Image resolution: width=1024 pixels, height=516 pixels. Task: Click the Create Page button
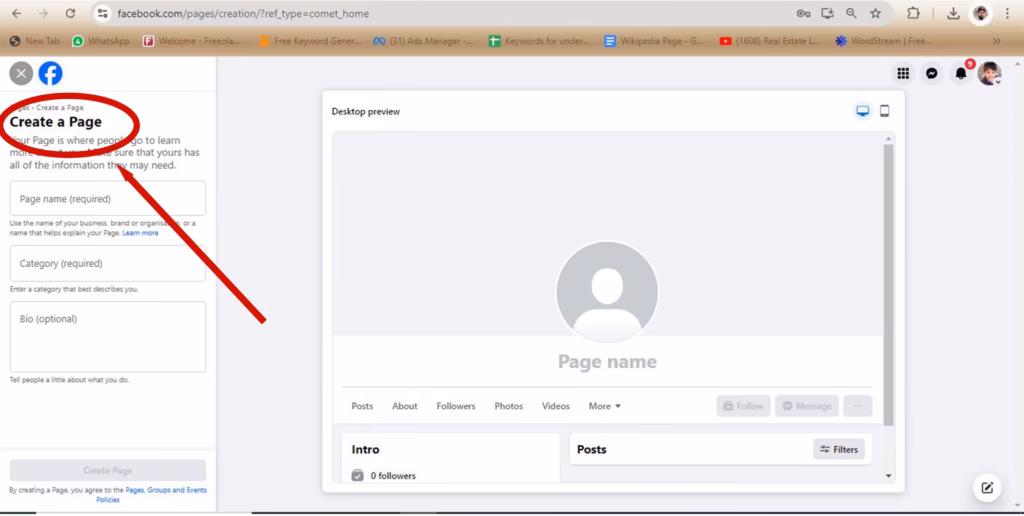point(108,470)
